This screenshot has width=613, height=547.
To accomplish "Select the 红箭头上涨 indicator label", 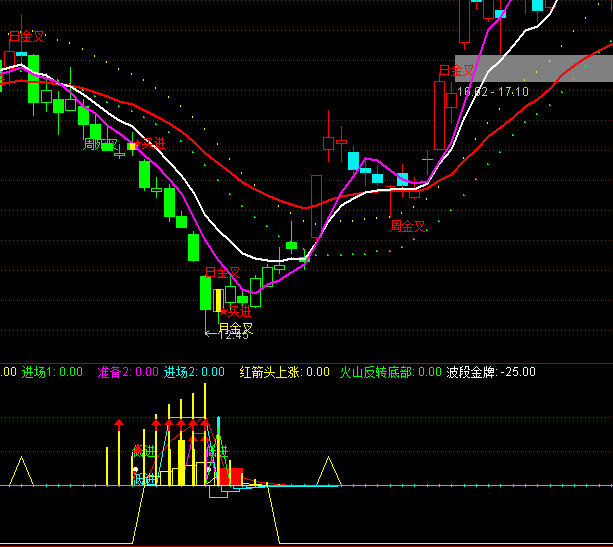I will [270, 372].
